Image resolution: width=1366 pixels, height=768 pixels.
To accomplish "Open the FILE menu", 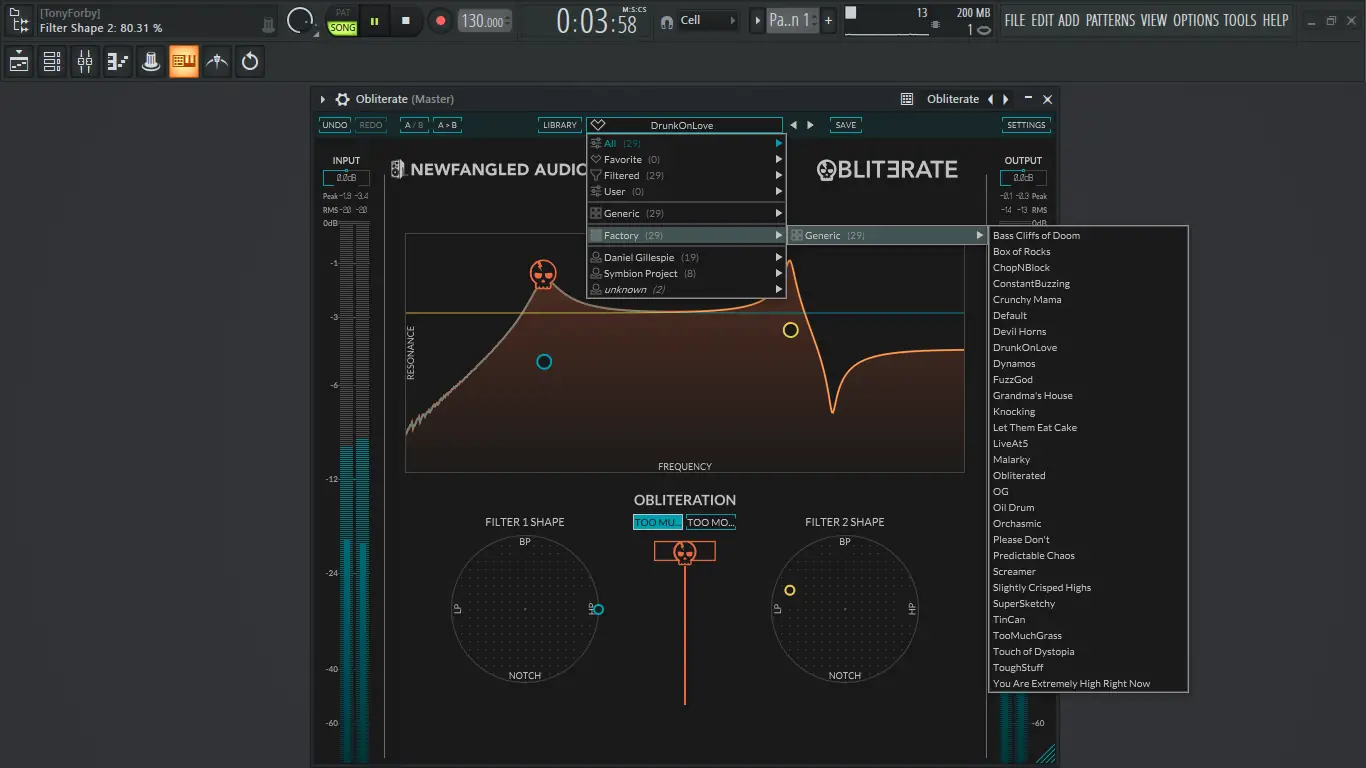I will [x=1015, y=20].
